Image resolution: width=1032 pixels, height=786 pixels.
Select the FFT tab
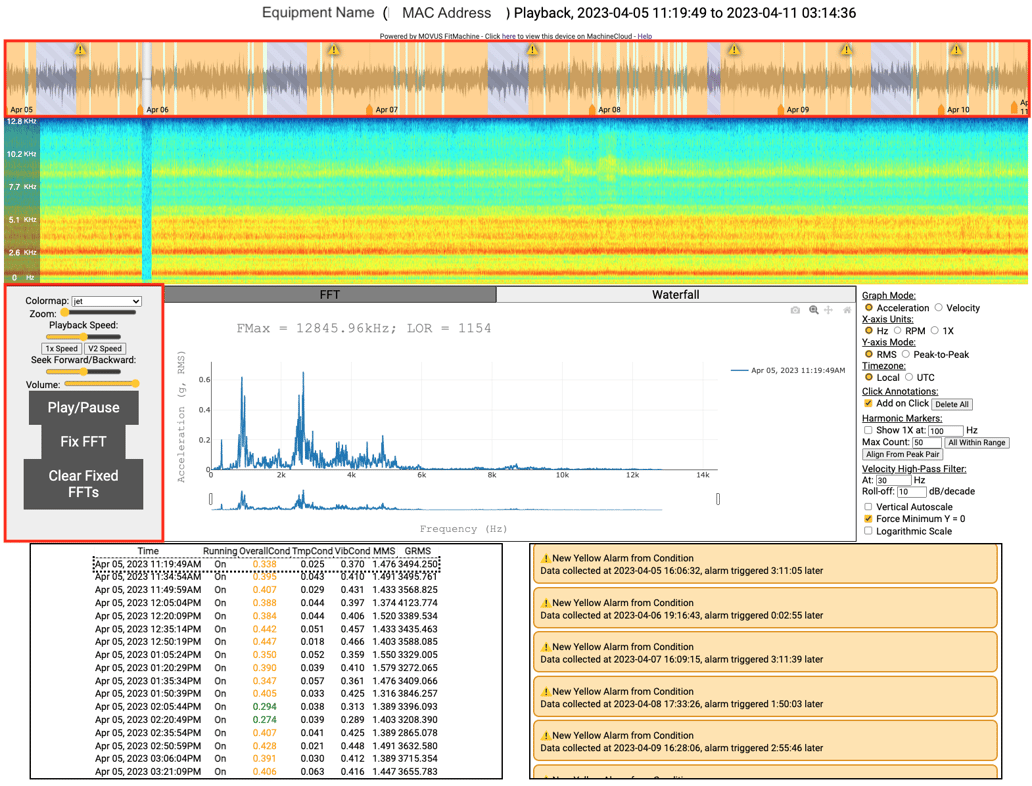(x=330, y=295)
